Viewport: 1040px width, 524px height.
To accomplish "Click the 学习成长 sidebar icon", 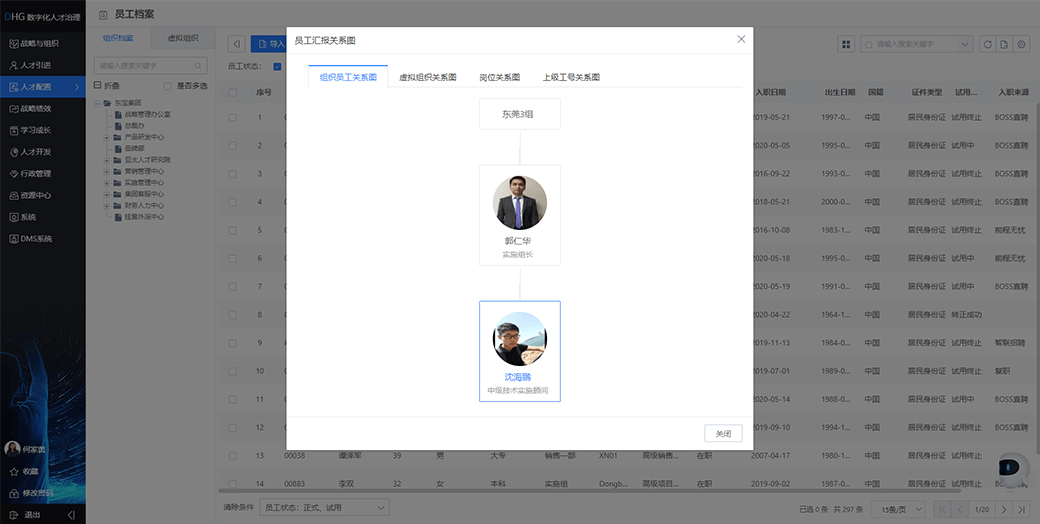I will (x=14, y=130).
